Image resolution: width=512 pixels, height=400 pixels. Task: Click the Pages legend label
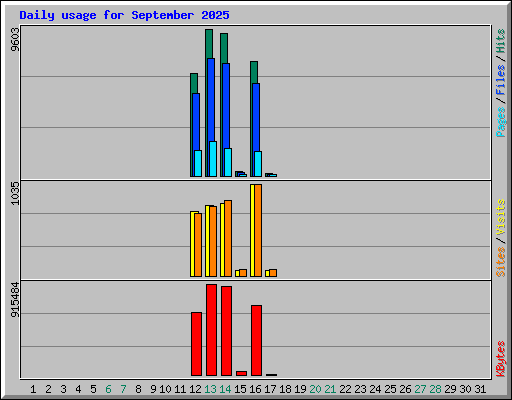pyautogui.click(x=500, y=122)
